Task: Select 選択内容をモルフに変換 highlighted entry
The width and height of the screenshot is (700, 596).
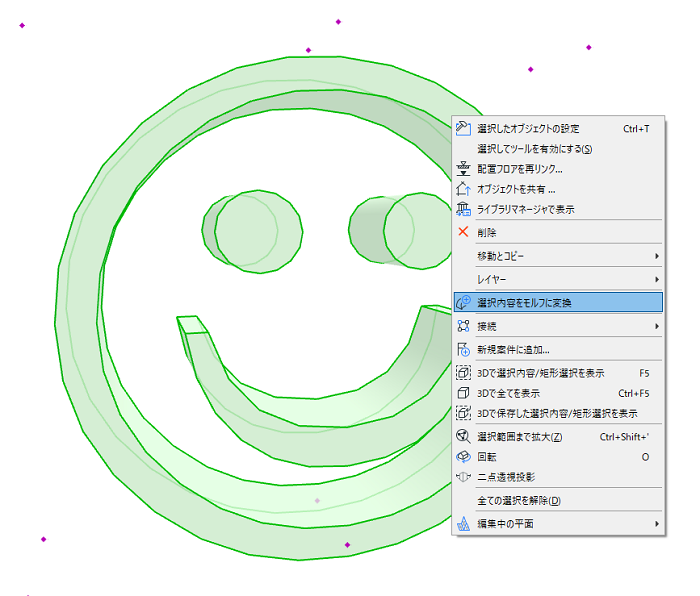Action: 558,303
